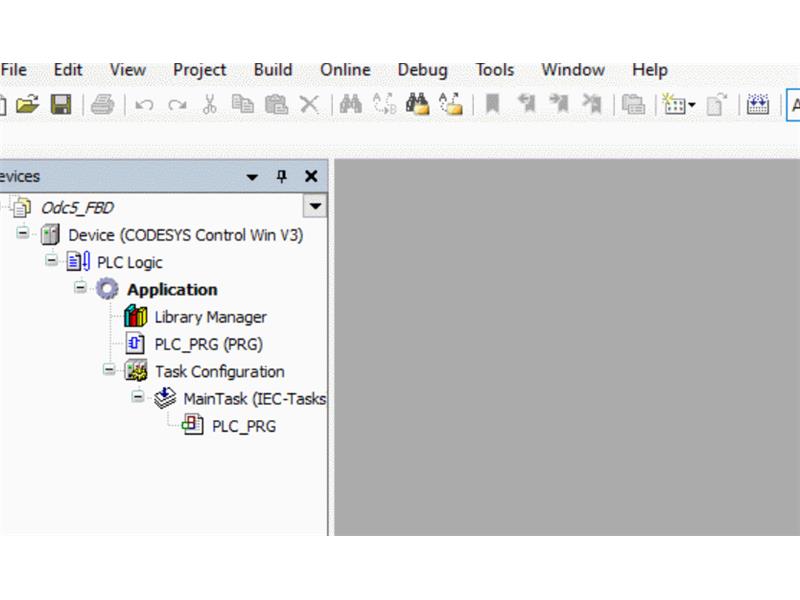Open the Add Object dropdown arrow
The height and width of the screenshot is (600, 800).
tap(692, 105)
